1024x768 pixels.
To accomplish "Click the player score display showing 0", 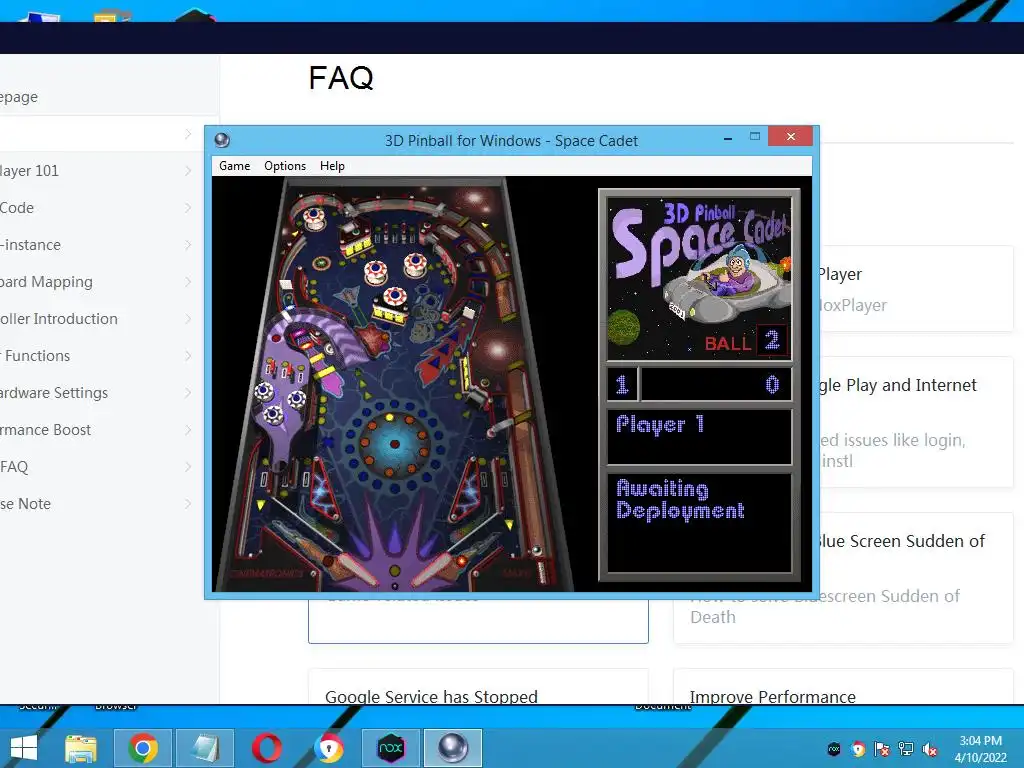I will (x=716, y=385).
